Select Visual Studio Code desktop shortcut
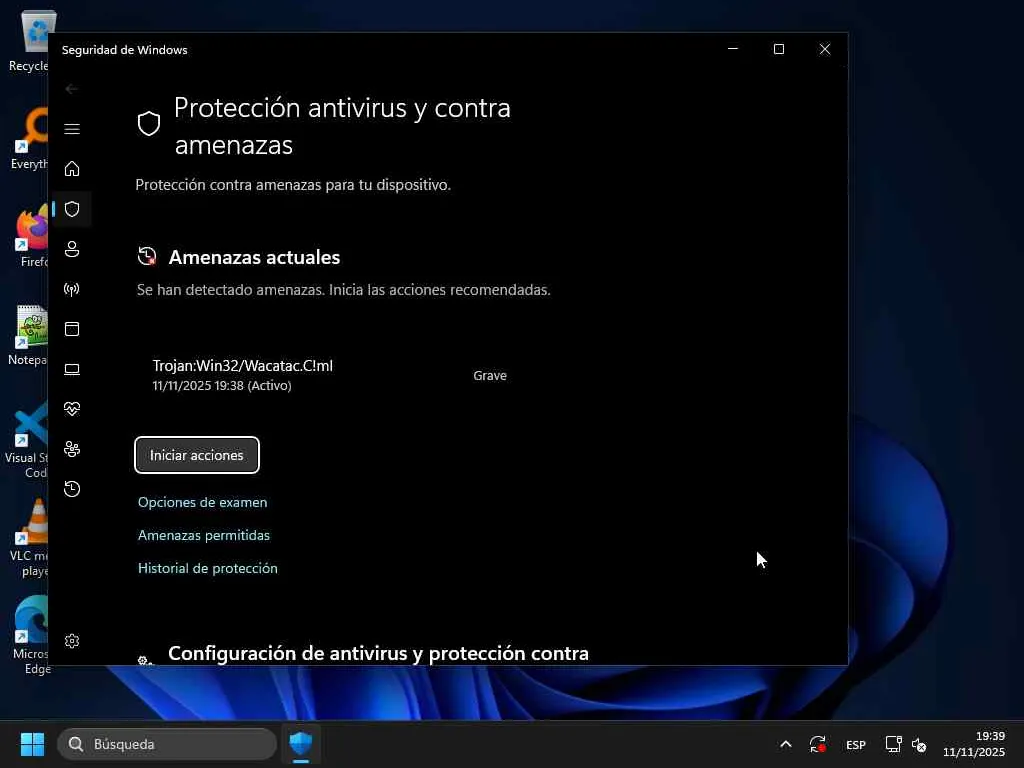Image resolution: width=1024 pixels, height=768 pixels. pyautogui.click(x=27, y=440)
